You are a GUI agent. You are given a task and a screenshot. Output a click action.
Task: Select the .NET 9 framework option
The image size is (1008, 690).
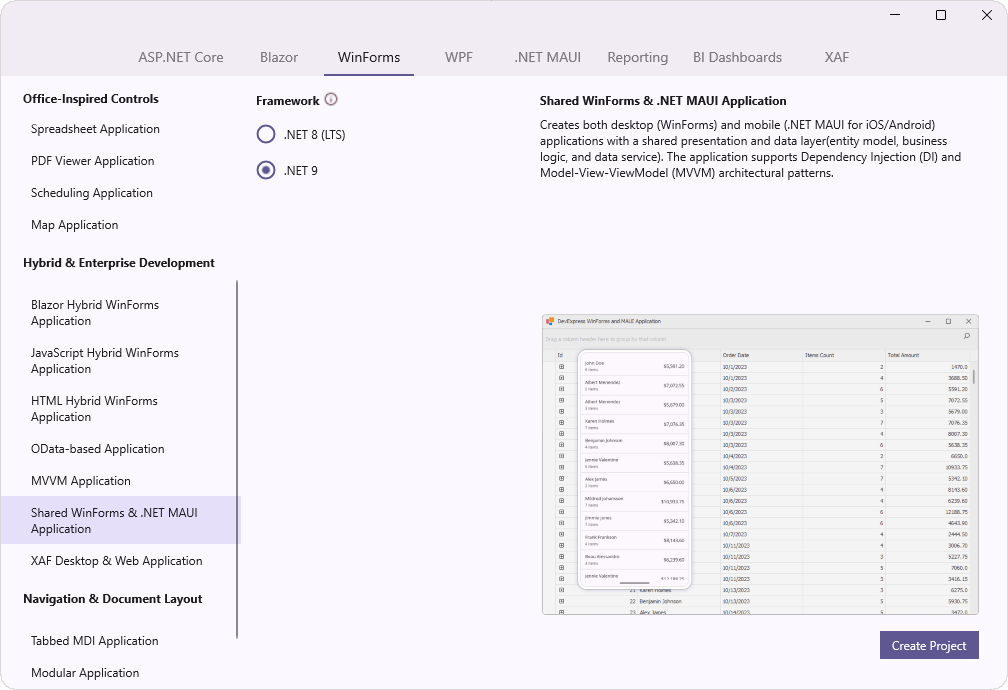click(x=265, y=170)
